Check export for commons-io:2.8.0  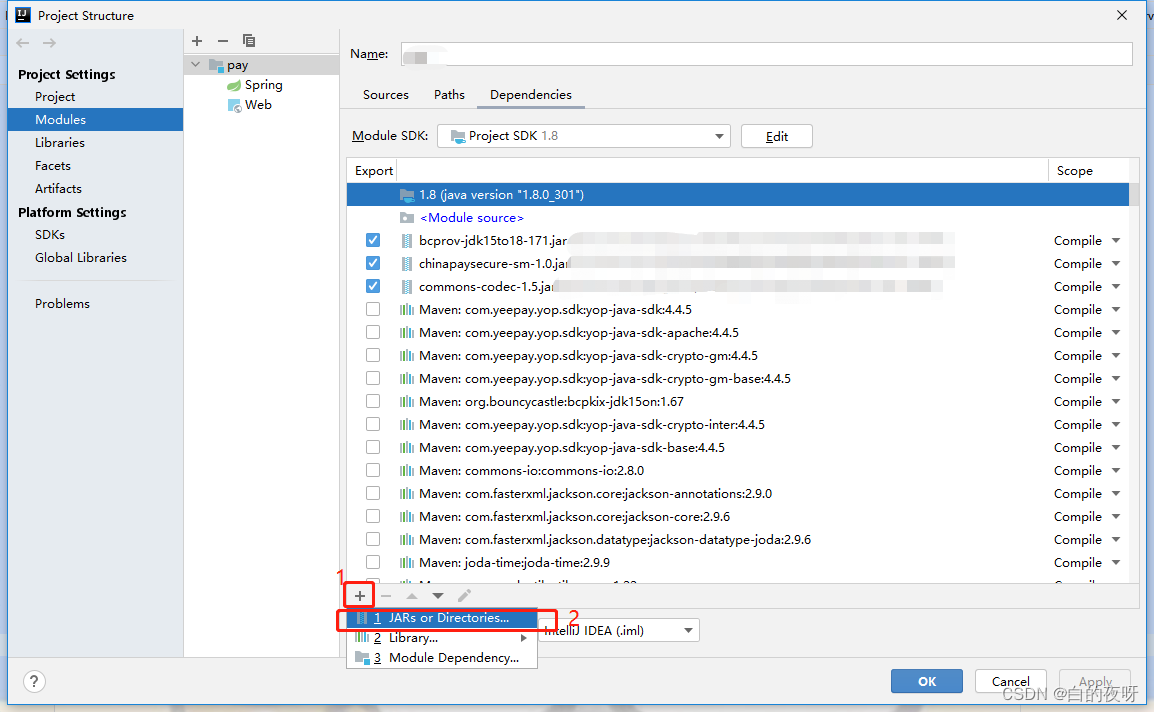point(373,470)
